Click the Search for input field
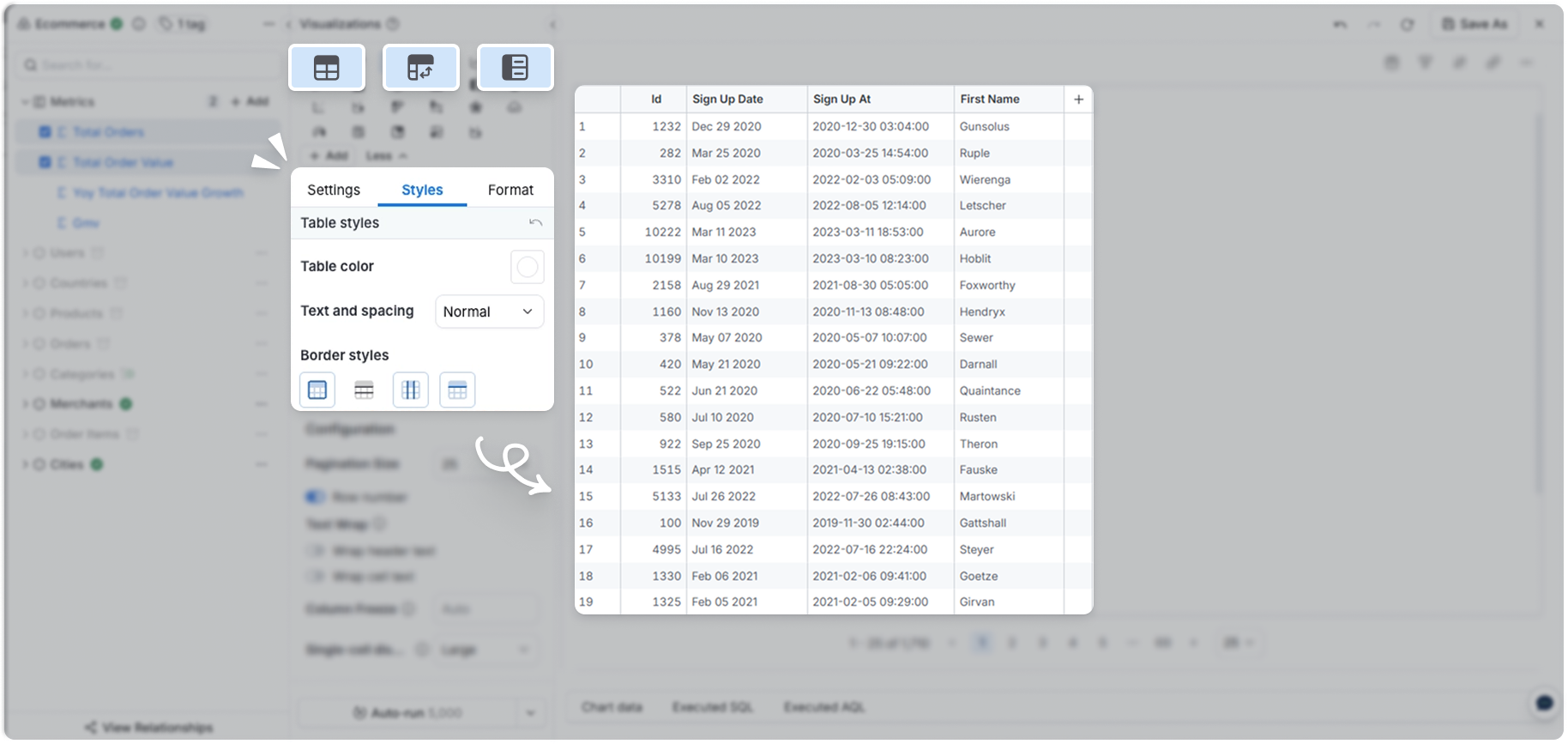The width and height of the screenshot is (1568, 744). [x=146, y=65]
